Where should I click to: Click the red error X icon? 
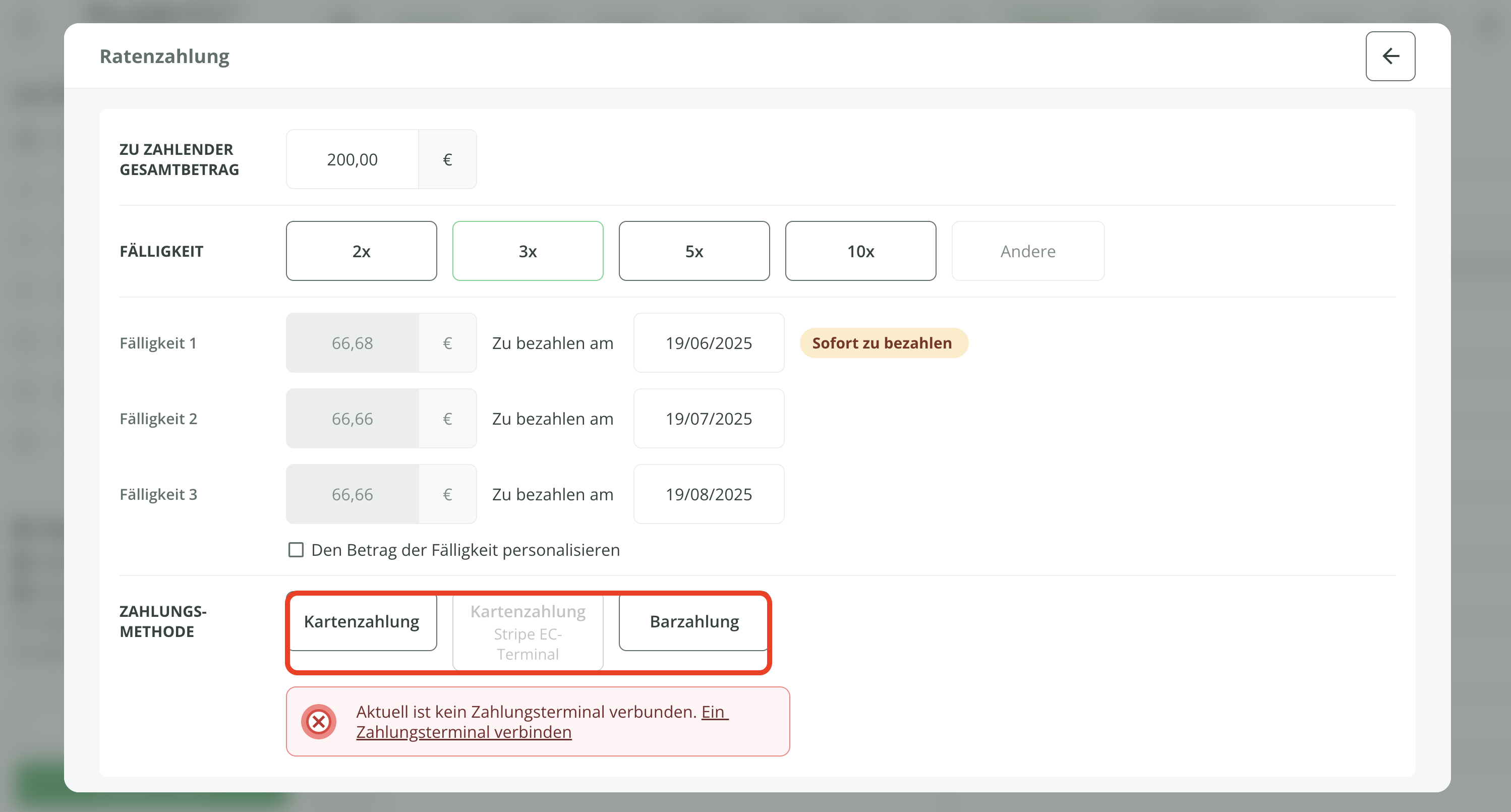click(319, 721)
